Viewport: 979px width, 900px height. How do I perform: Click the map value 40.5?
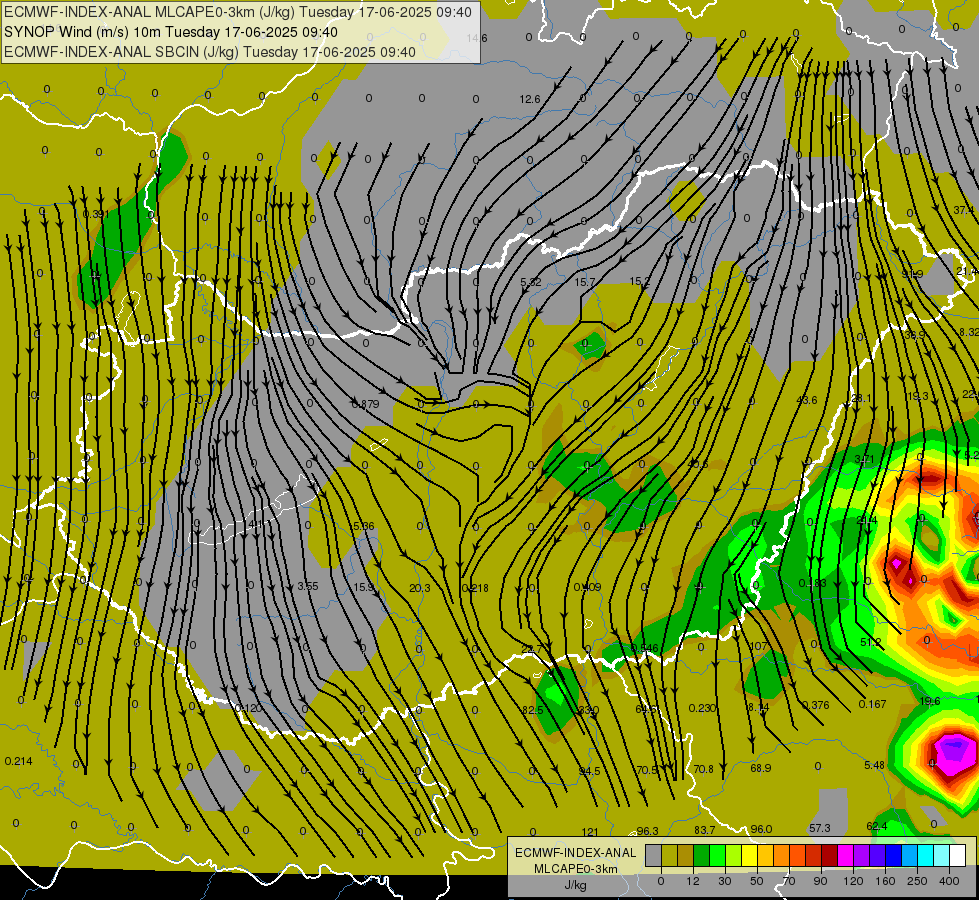pos(698,464)
